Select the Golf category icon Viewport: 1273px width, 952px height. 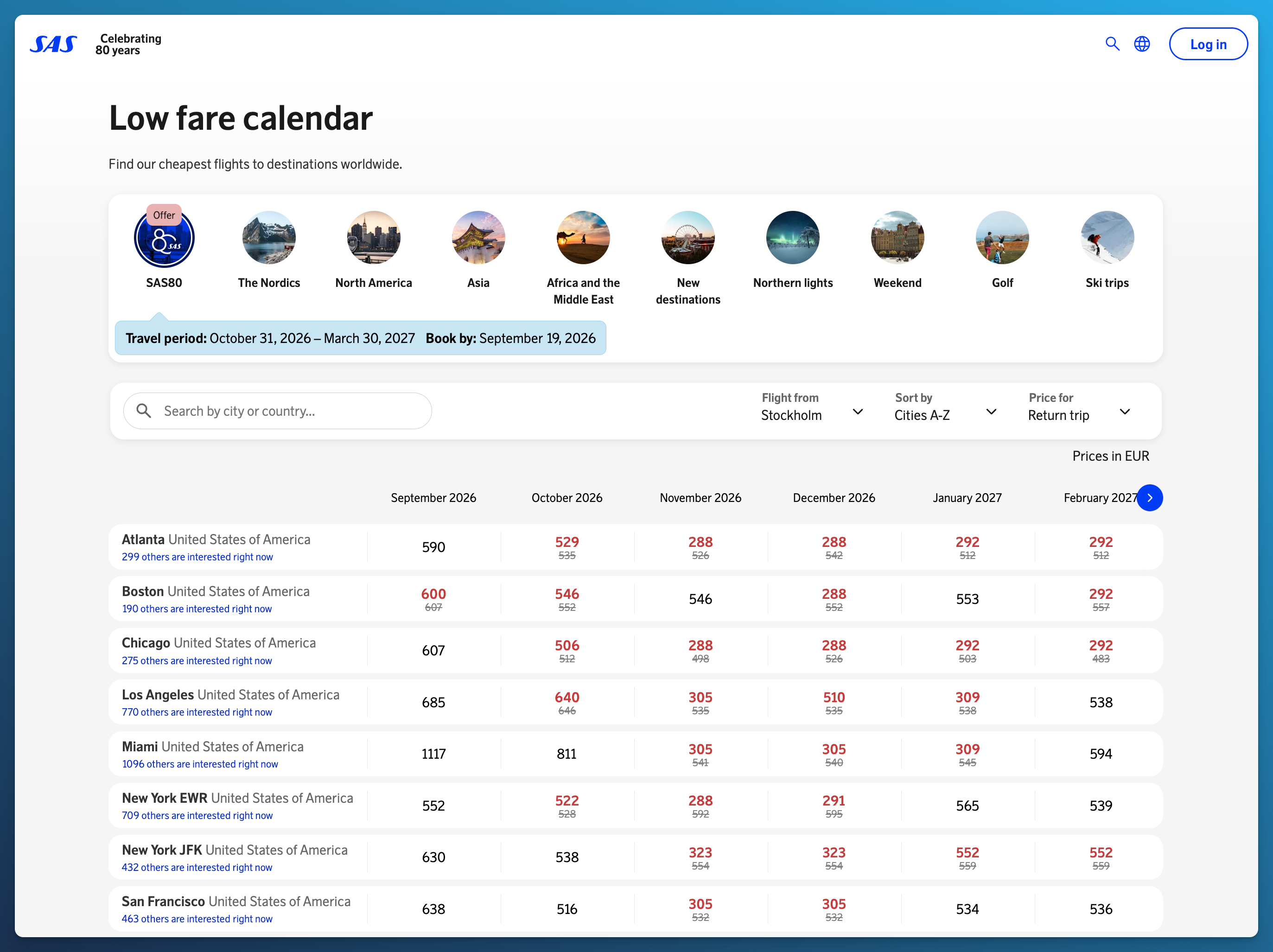pyautogui.click(x=1002, y=238)
